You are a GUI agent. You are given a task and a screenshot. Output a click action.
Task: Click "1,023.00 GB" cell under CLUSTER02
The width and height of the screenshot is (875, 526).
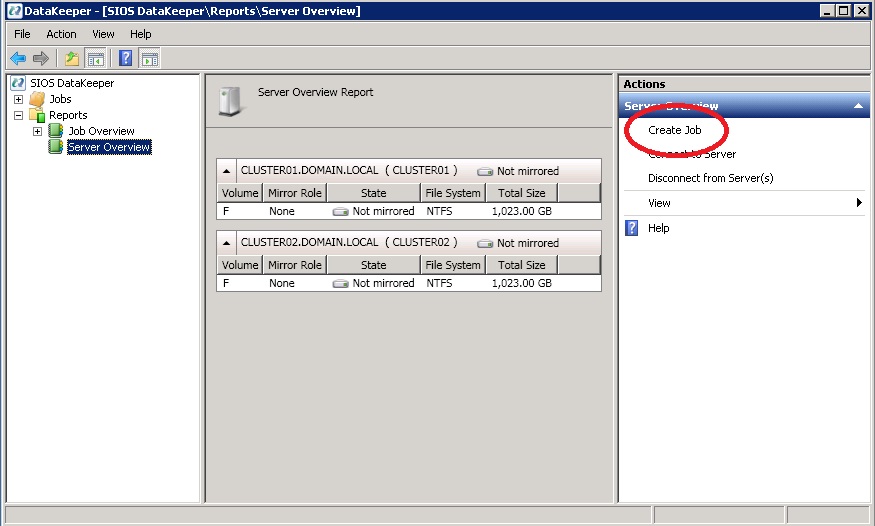click(x=522, y=283)
